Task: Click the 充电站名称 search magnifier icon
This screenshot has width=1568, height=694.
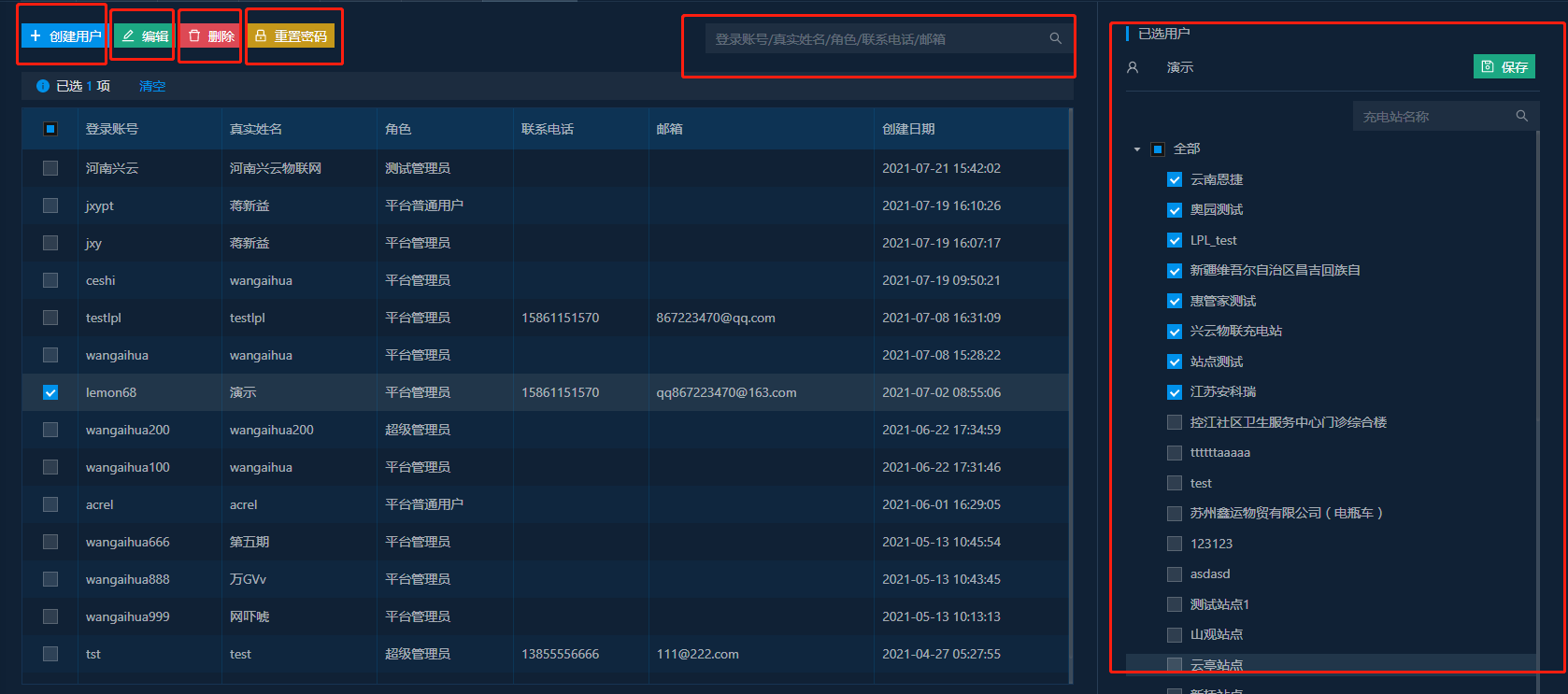Action: (1521, 116)
